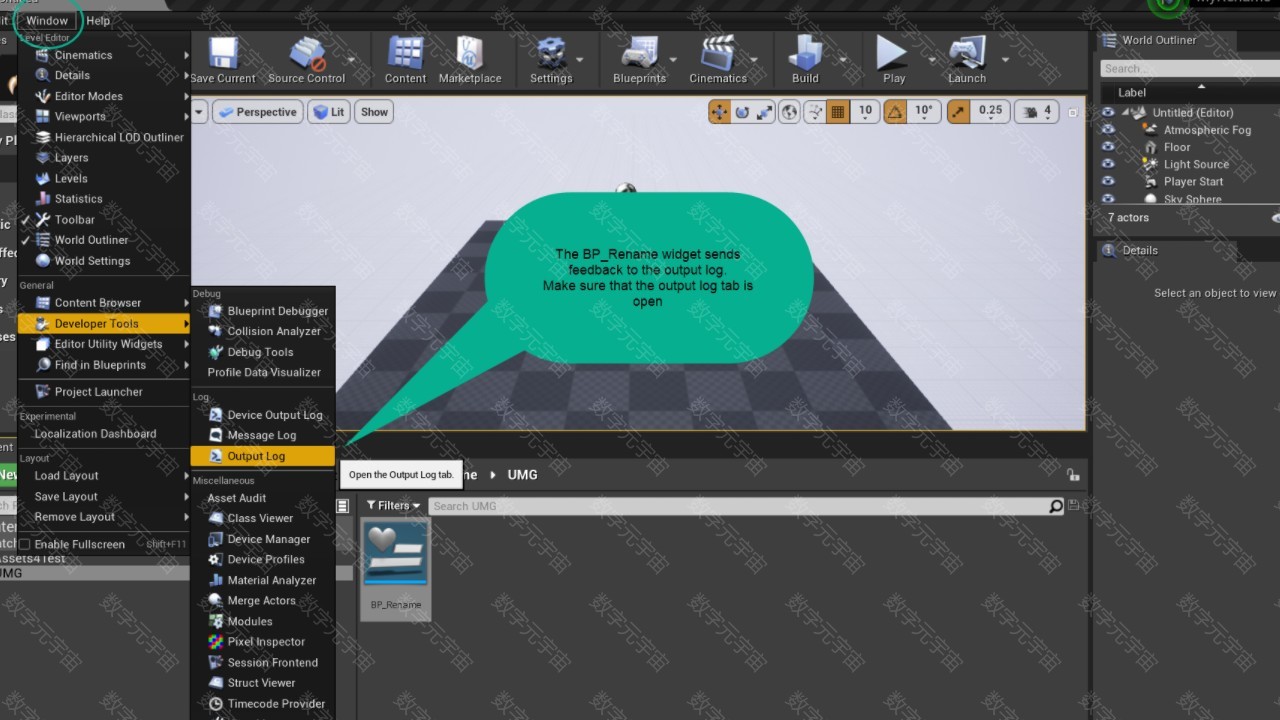Open World Settings from Window menu
Image resolution: width=1280 pixels, height=720 pixels.
point(104,261)
